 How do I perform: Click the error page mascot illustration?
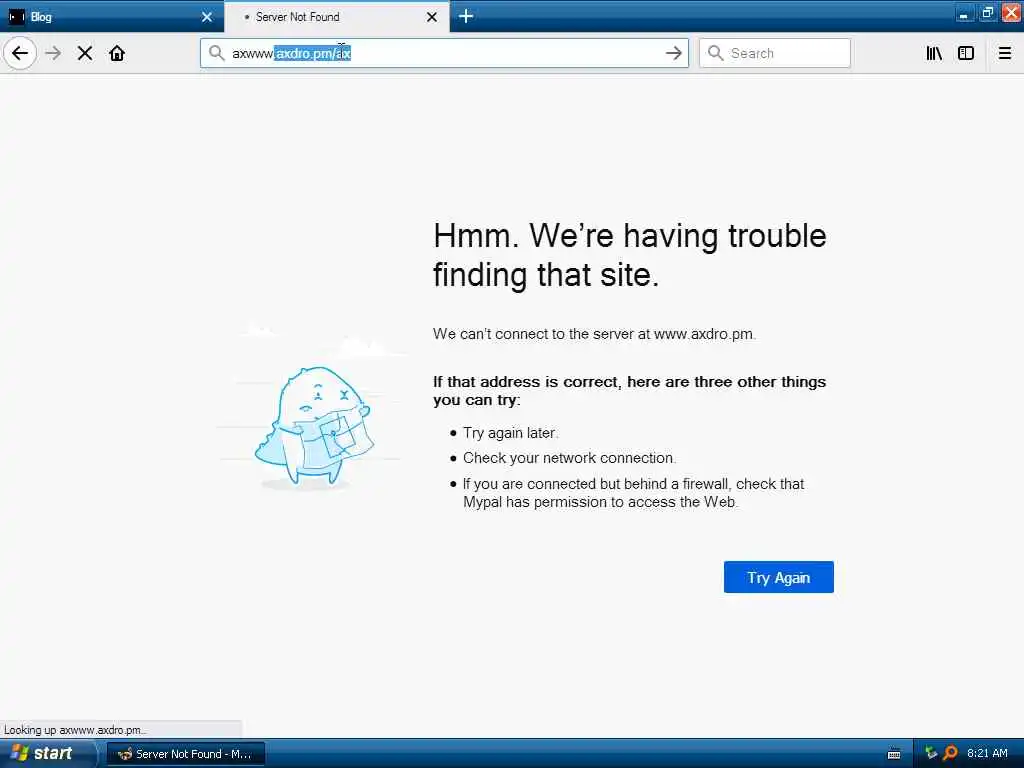tap(313, 428)
